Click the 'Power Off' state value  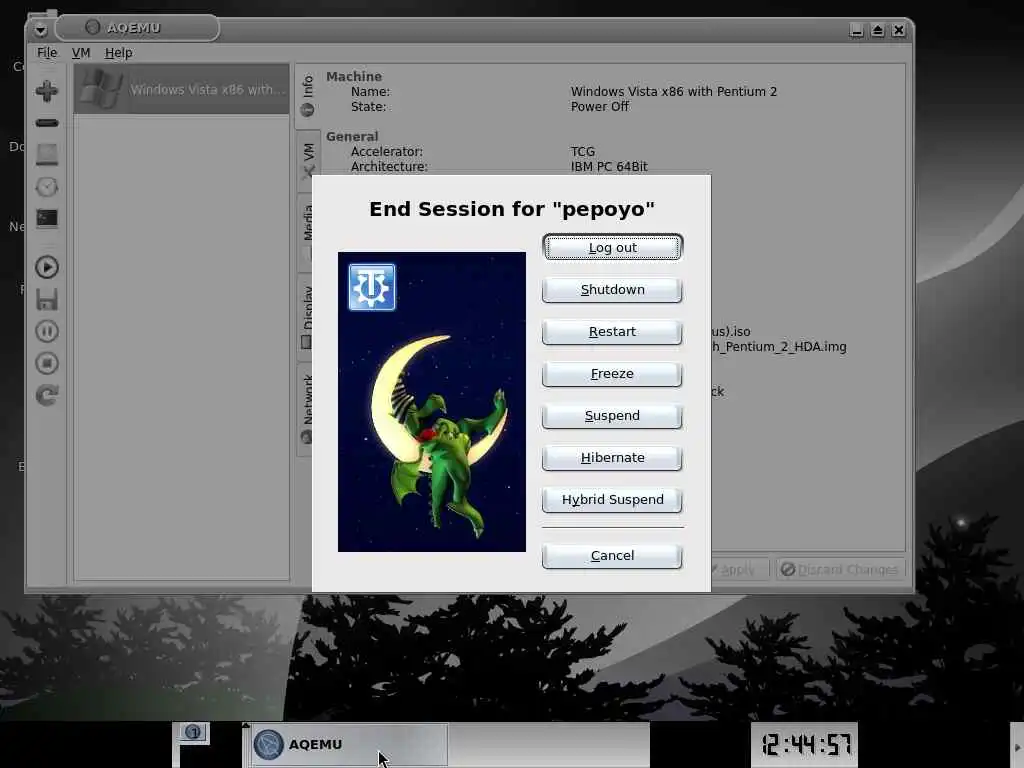tap(600, 106)
